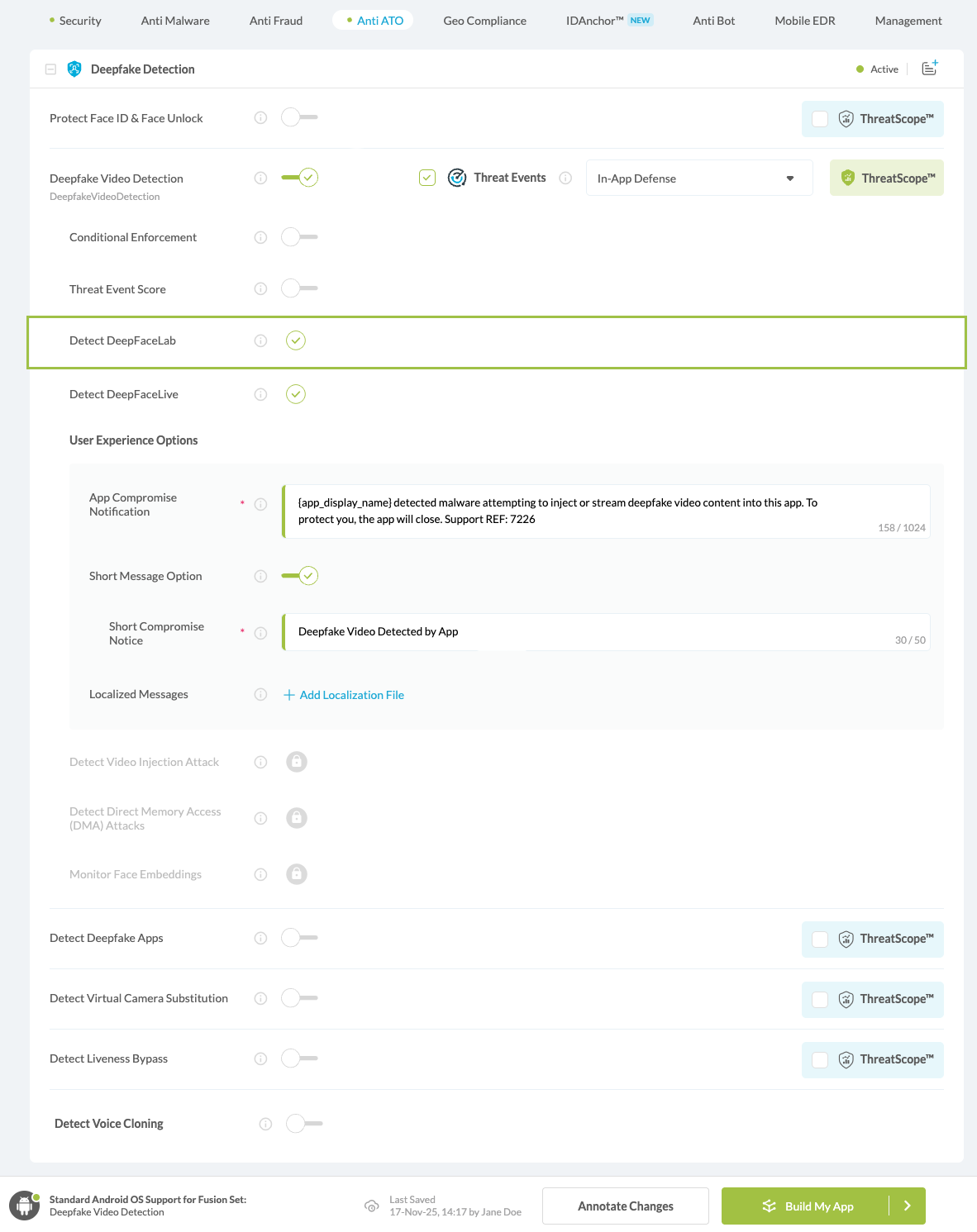977x1232 pixels.
Task: Click the info icon next to Detect Voice Cloning
Action: point(265,1123)
